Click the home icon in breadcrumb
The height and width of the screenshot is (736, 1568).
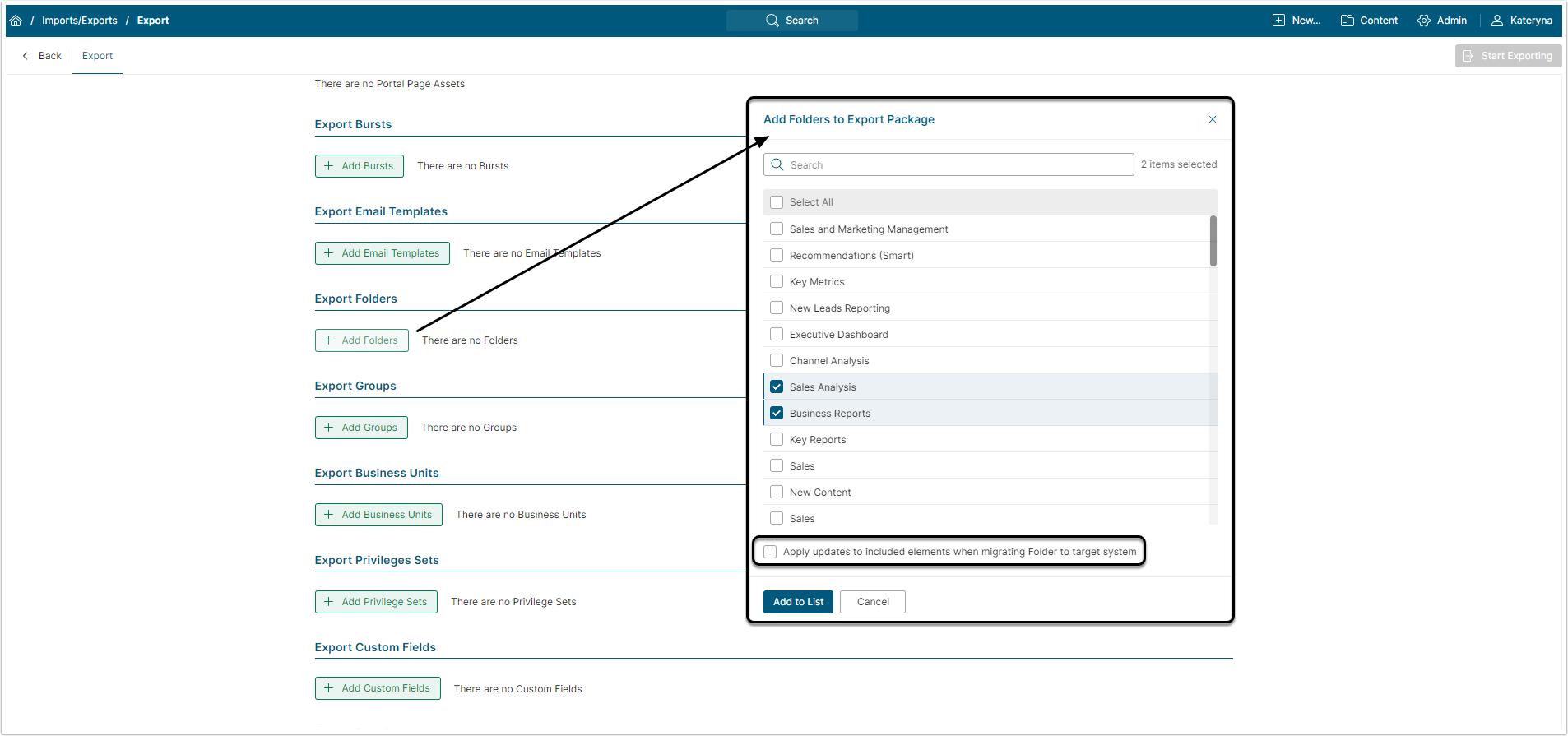[x=16, y=21]
